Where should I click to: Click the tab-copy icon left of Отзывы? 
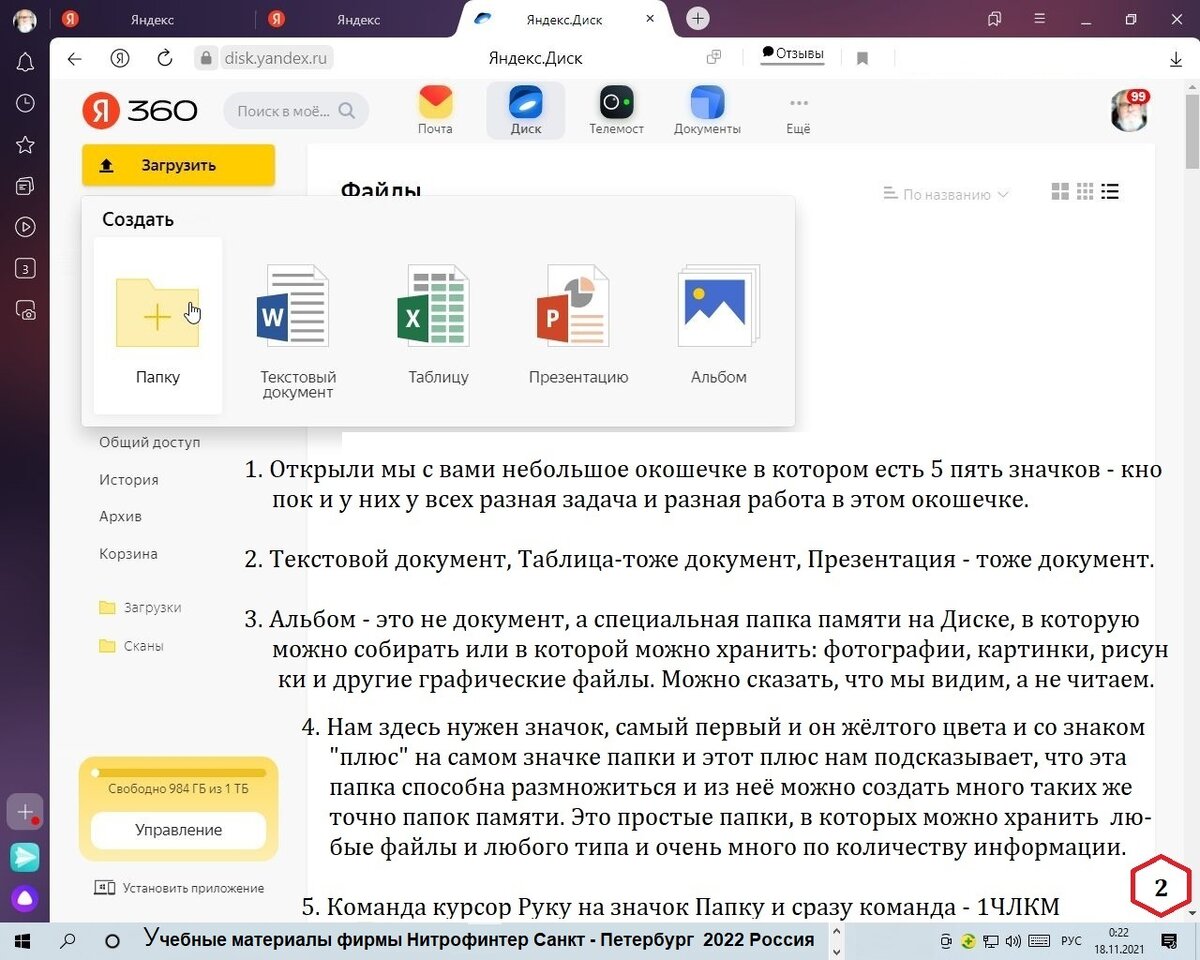pyautogui.click(x=714, y=58)
